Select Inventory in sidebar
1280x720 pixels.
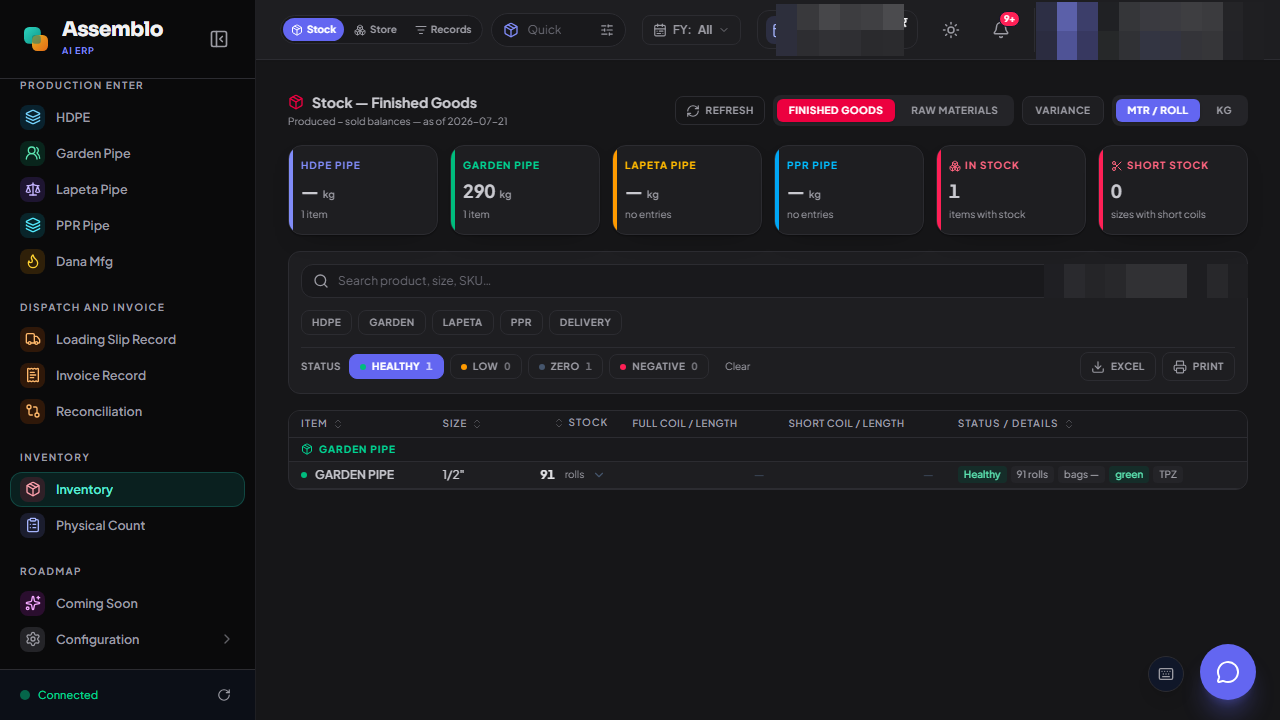pyautogui.click(x=127, y=489)
